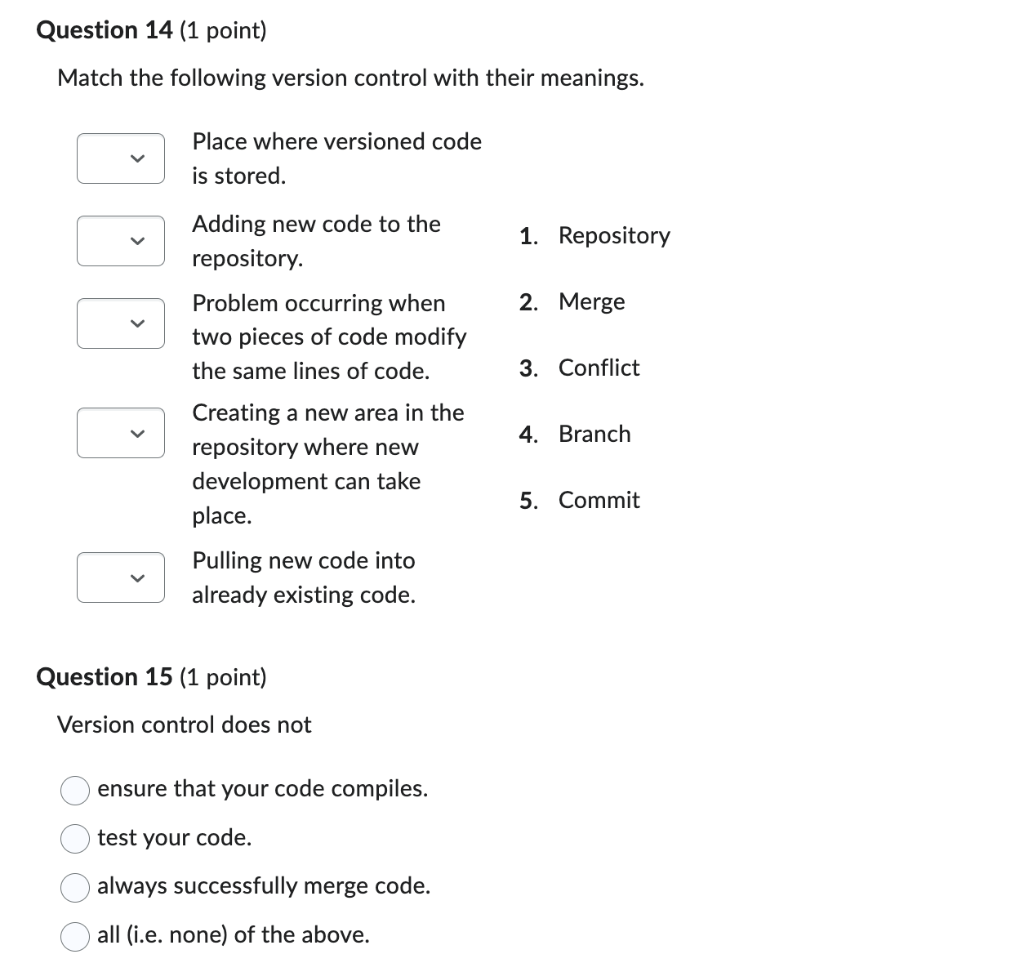The image size is (1024, 972).
Task: Pick the 'all (i.e. none) of the above' option
Action: 74,936
